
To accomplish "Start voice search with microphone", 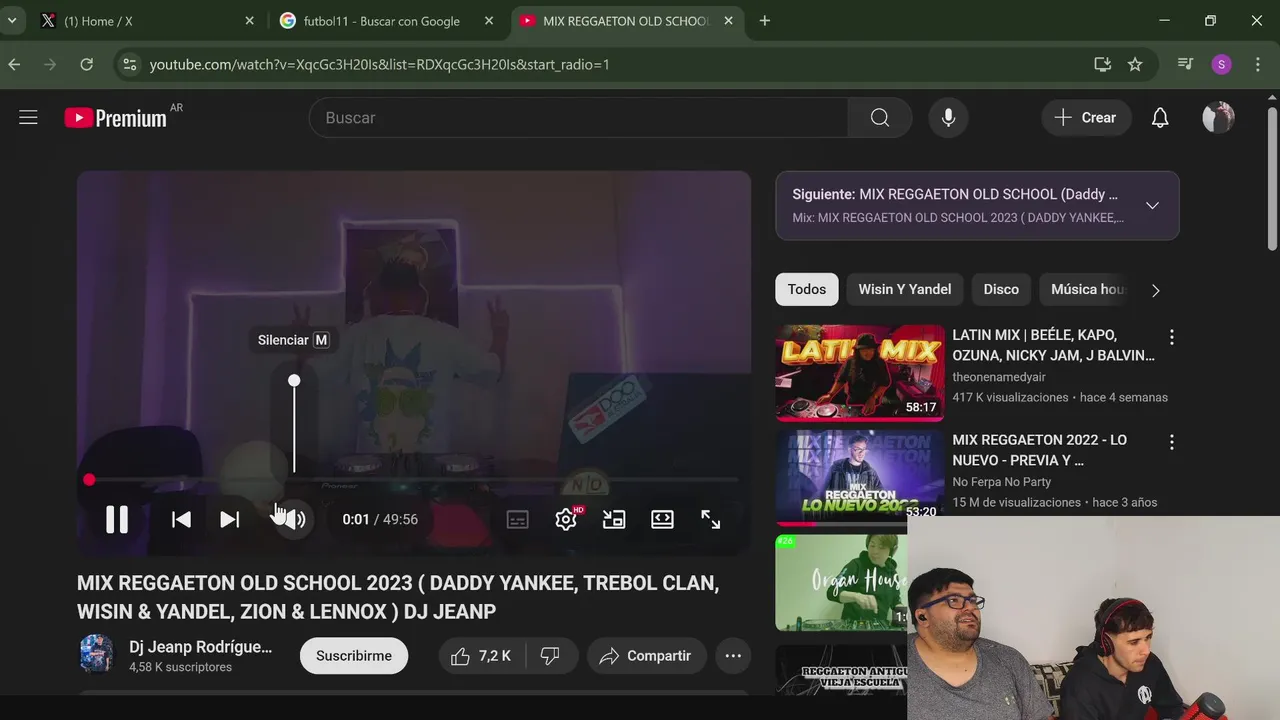I will 948,118.
